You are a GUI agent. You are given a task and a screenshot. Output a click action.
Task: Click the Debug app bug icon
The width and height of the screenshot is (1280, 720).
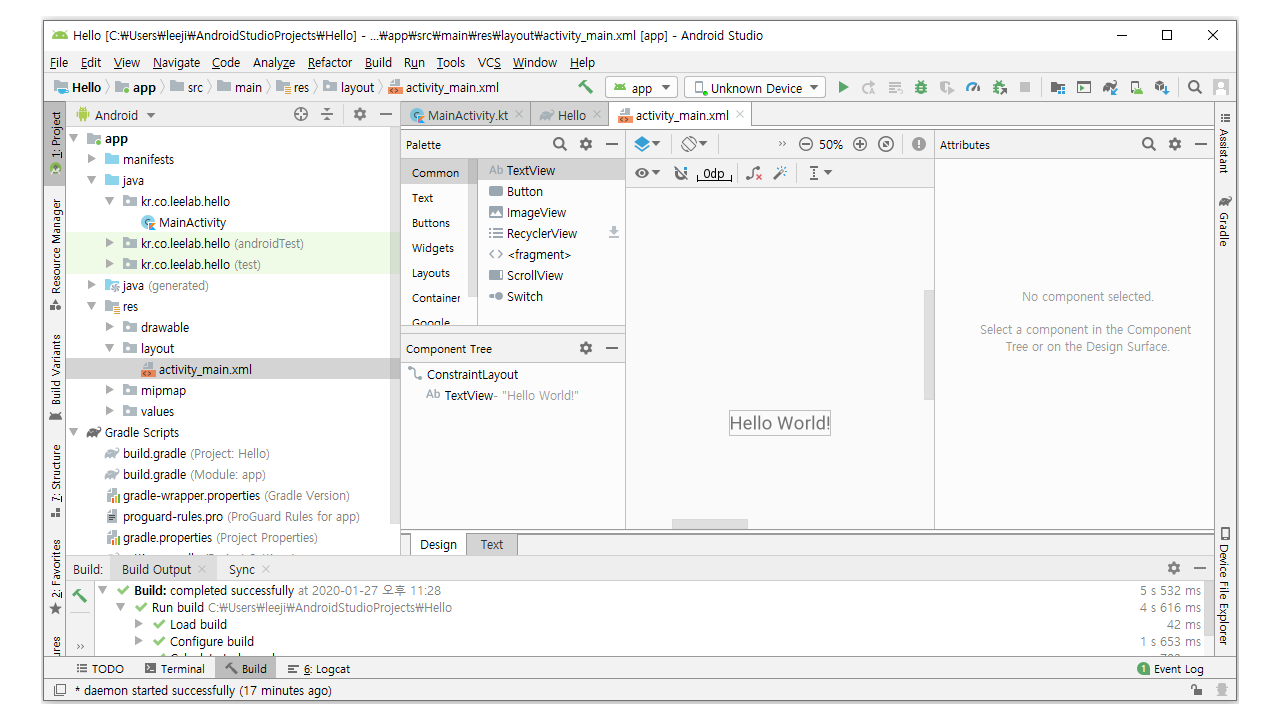click(921, 88)
